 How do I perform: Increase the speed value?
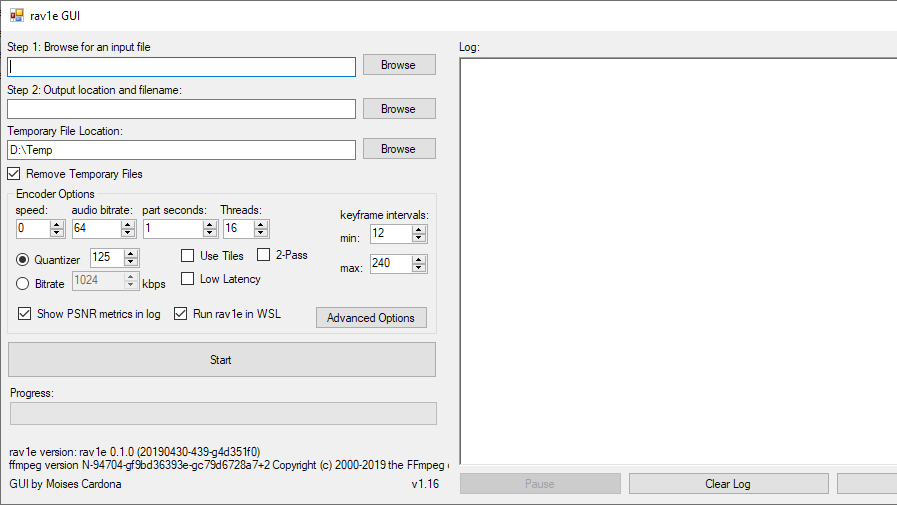(56, 225)
